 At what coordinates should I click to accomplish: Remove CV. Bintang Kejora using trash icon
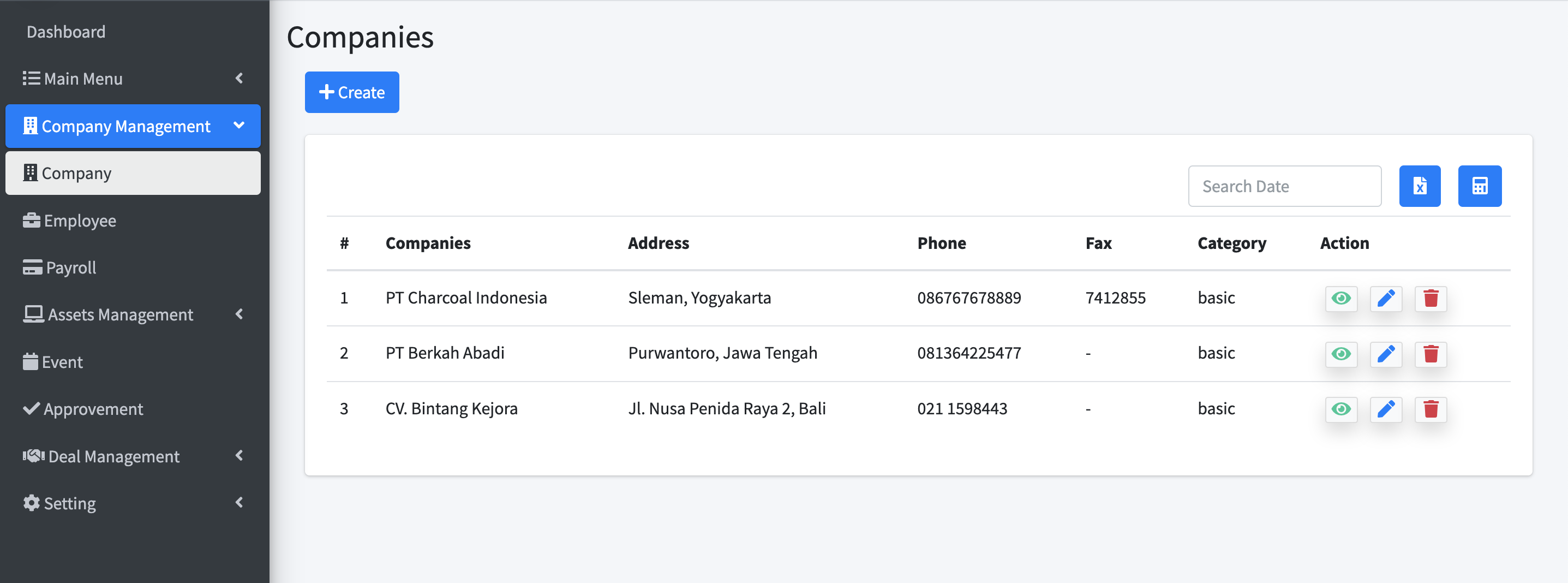(x=1430, y=409)
